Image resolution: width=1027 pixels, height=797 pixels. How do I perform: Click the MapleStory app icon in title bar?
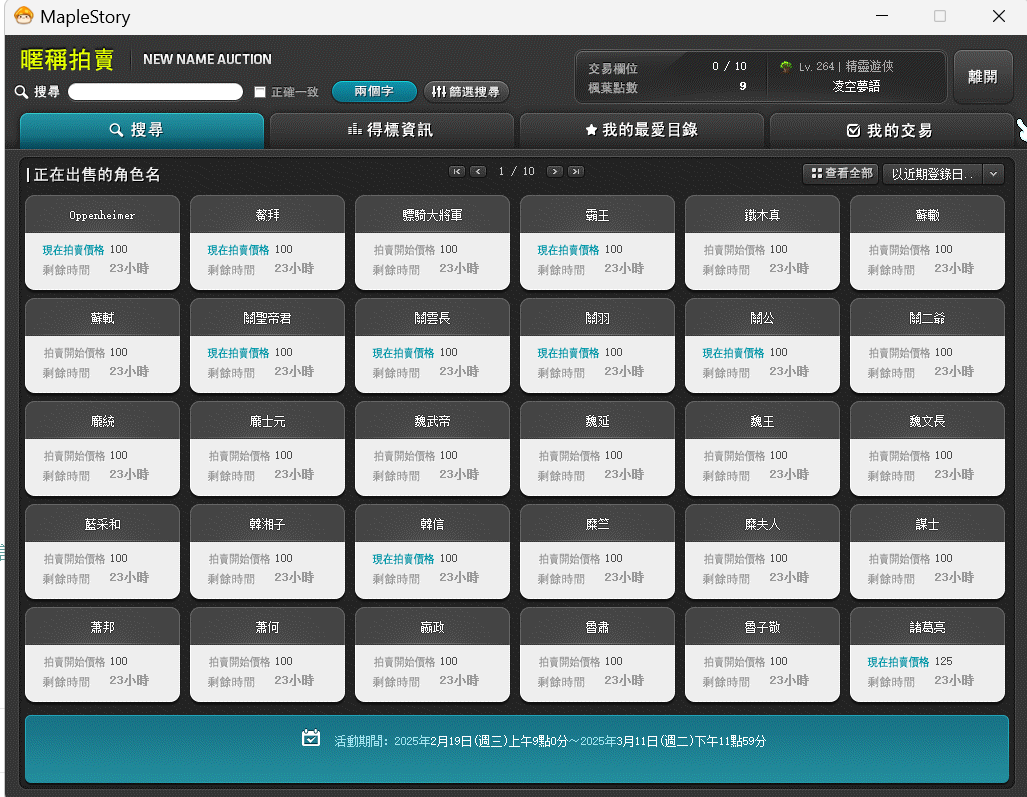pyautogui.click(x=24, y=16)
